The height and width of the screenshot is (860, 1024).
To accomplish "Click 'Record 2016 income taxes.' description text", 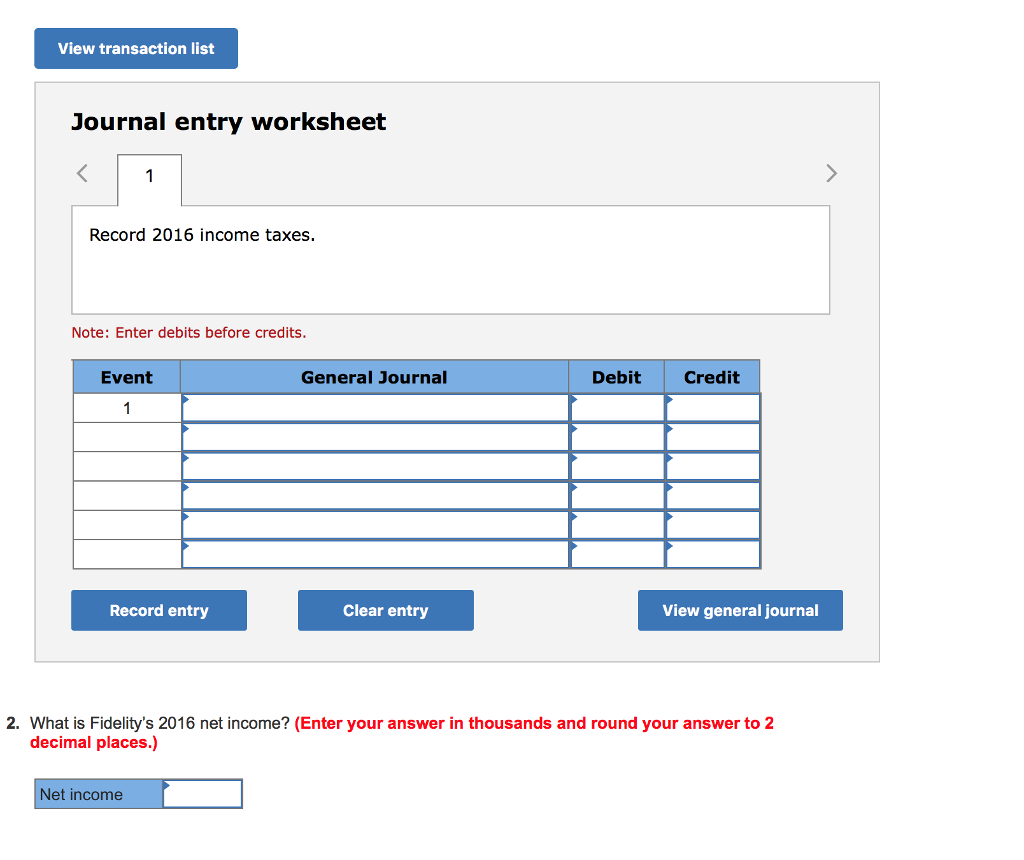I will point(202,235).
